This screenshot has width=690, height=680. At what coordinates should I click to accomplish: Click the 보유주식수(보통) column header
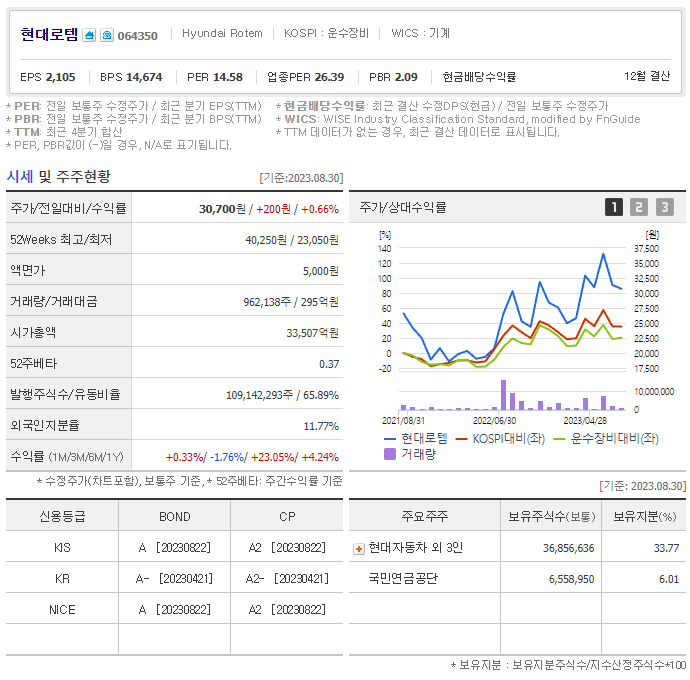click(x=551, y=516)
